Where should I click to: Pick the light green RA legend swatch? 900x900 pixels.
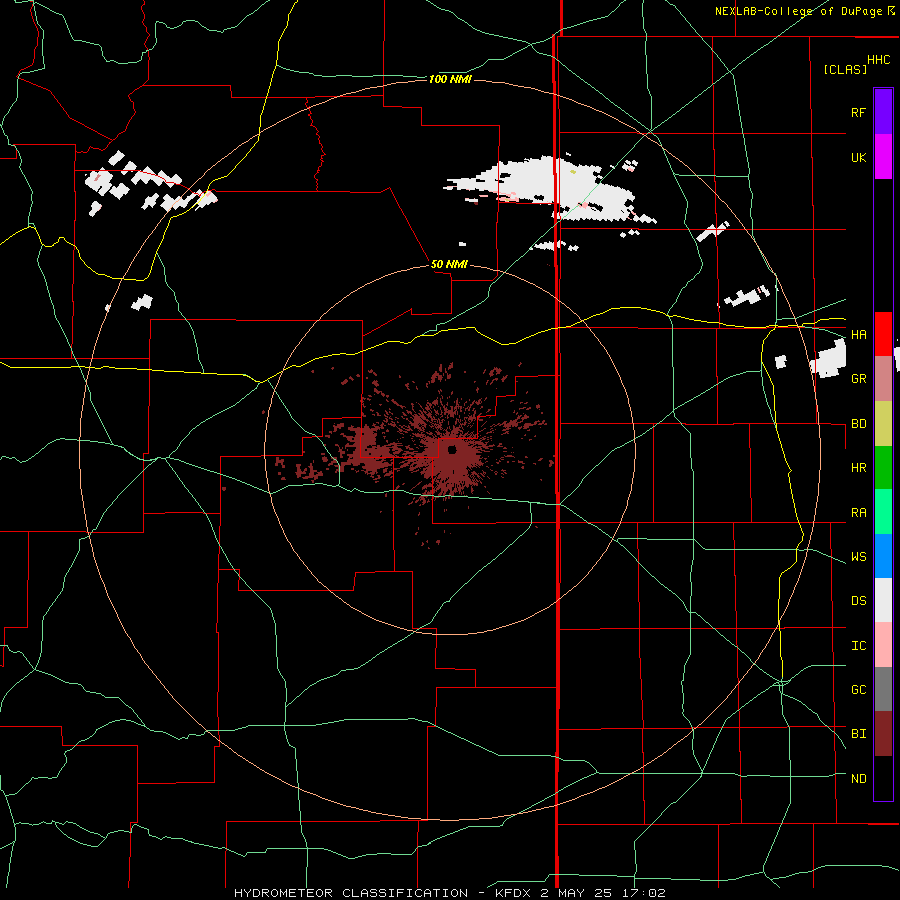(x=883, y=512)
